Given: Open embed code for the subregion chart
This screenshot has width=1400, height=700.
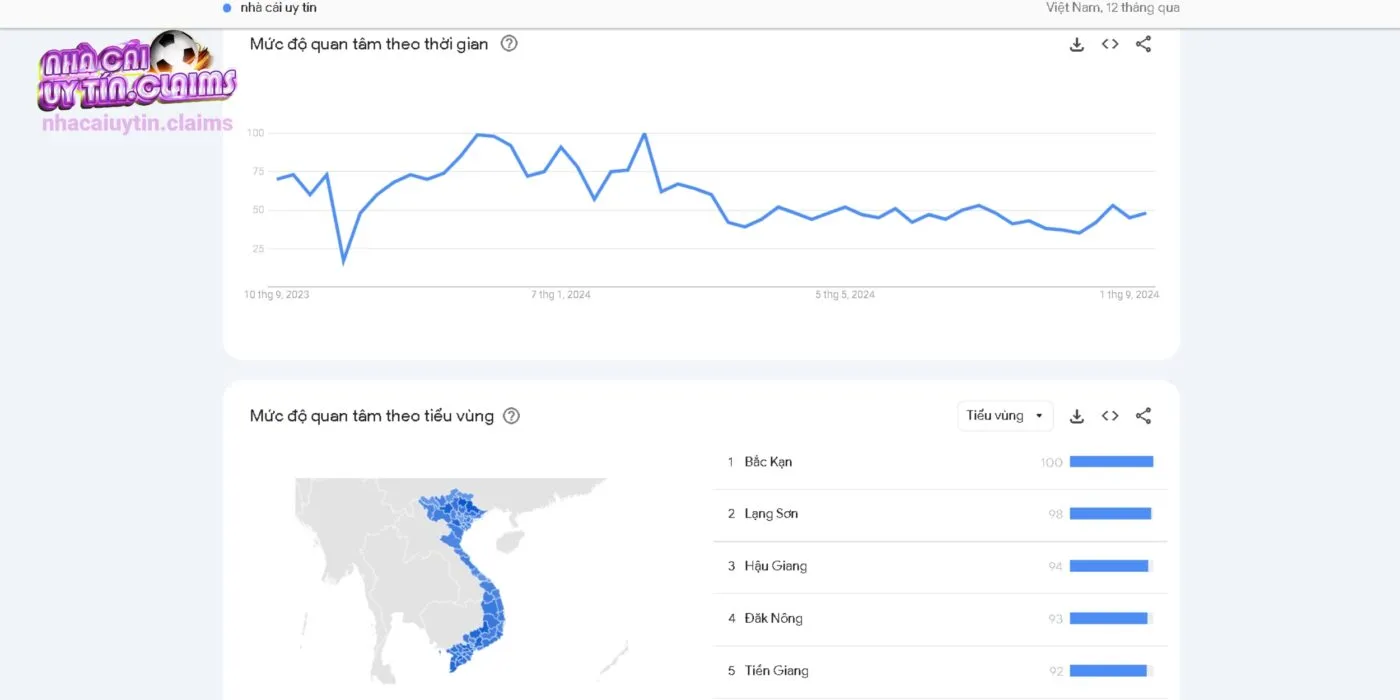Looking at the screenshot, I should coord(1110,416).
